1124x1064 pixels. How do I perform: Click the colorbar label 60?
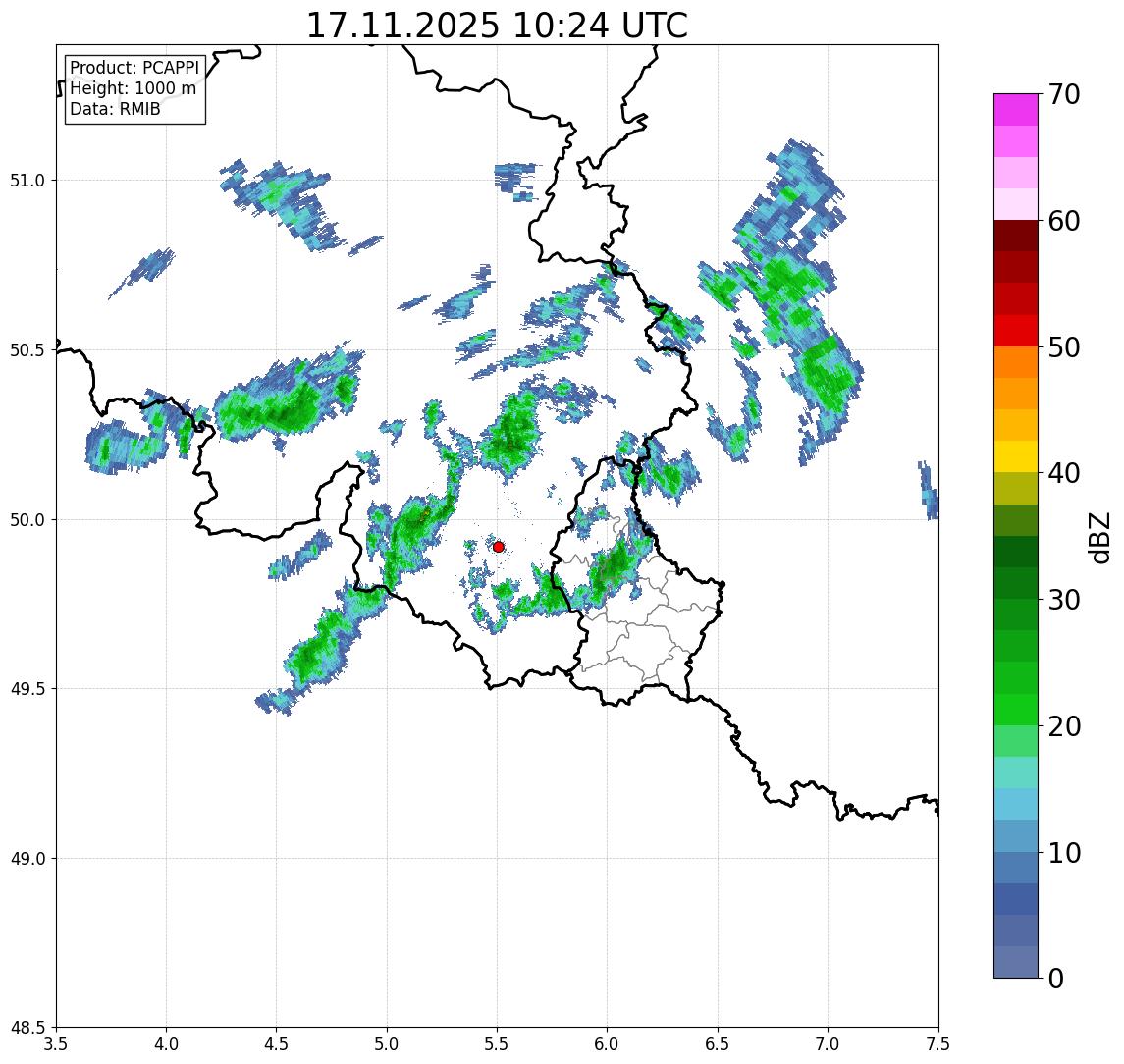click(1063, 222)
